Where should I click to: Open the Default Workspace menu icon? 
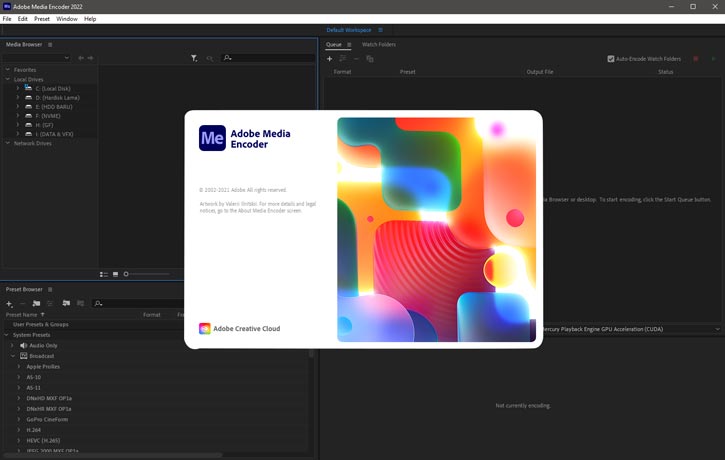[381, 30]
